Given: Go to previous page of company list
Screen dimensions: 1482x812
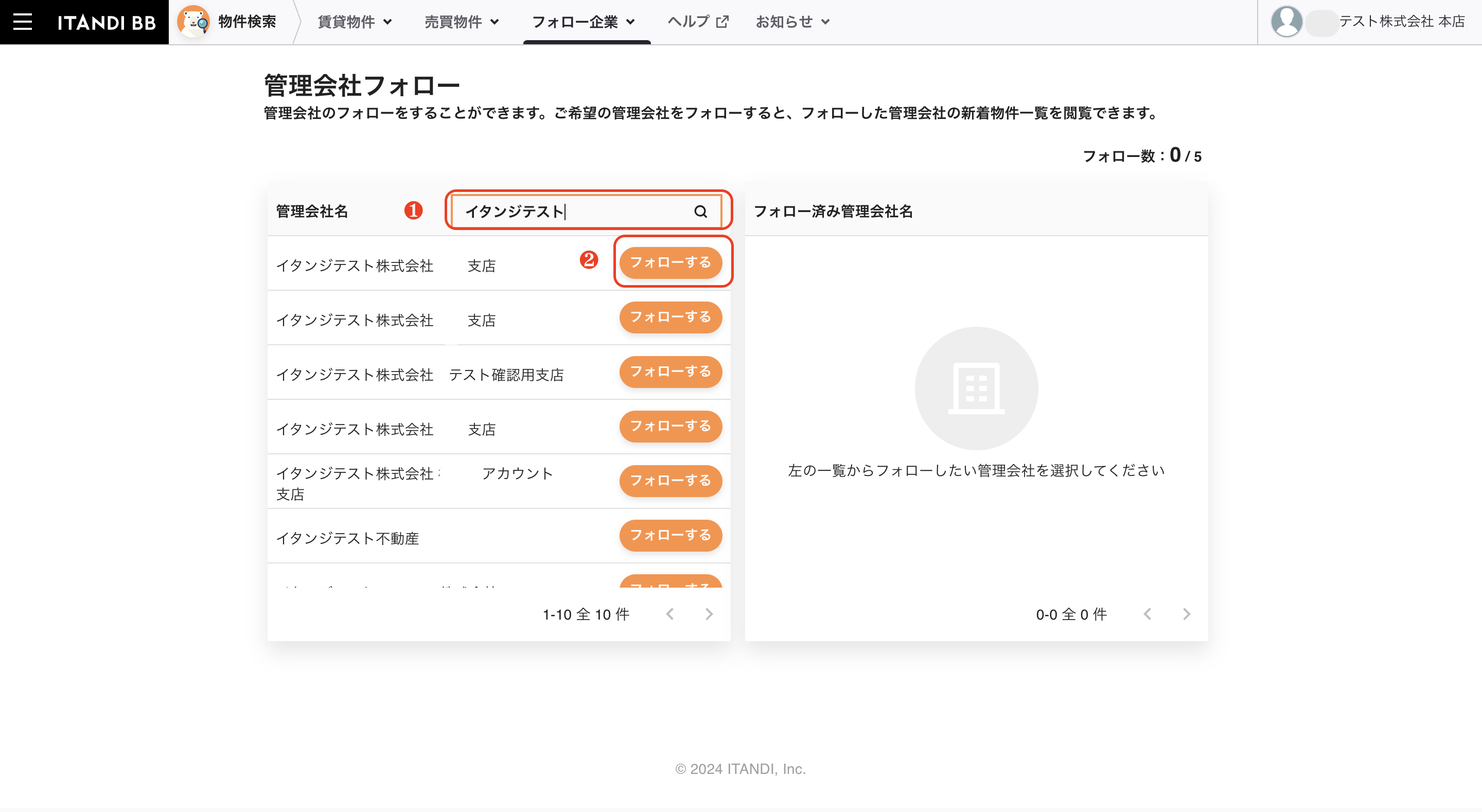Looking at the screenshot, I should 669,614.
